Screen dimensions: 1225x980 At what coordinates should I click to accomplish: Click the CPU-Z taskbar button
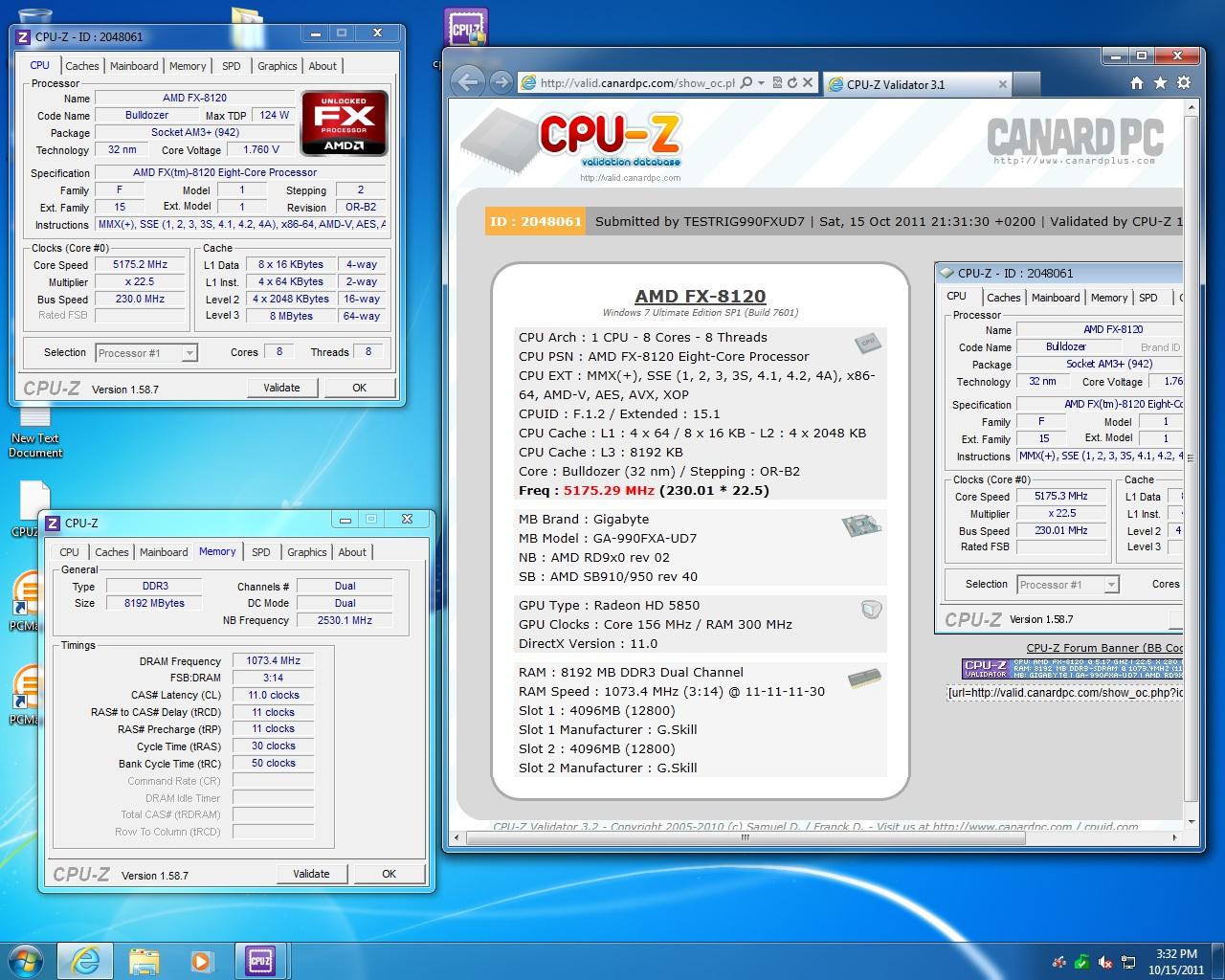(259, 960)
